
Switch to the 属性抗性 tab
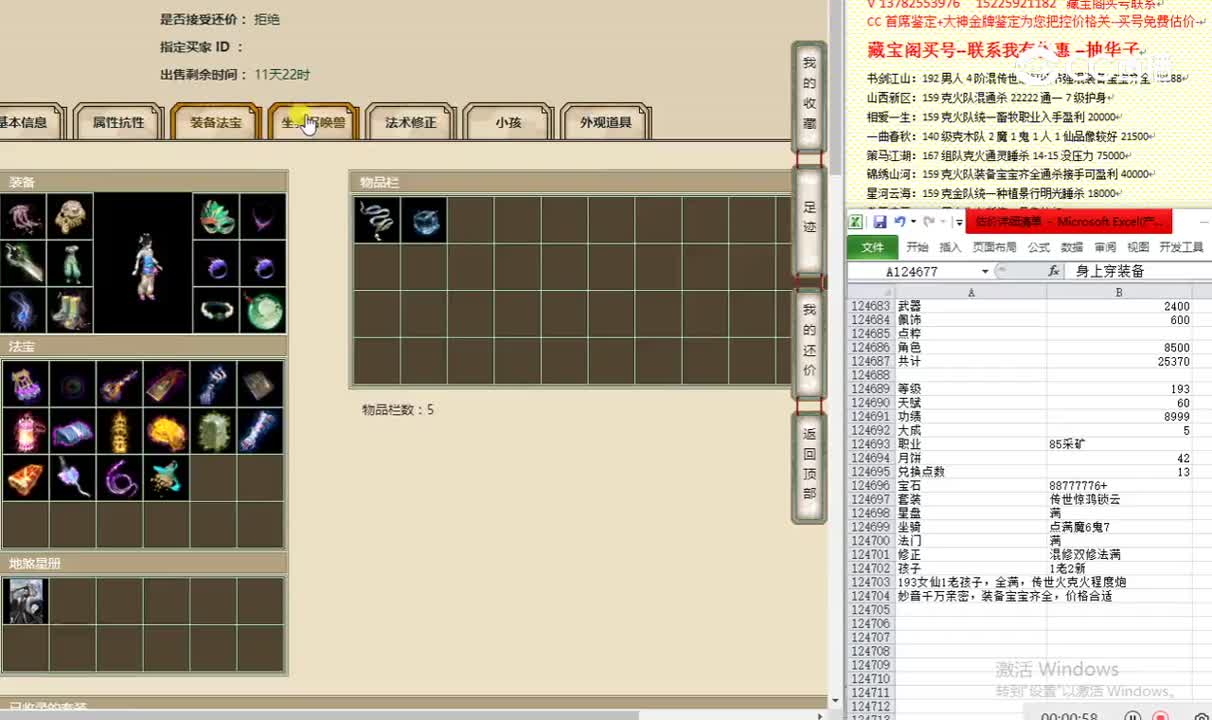(x=119, y=123)
